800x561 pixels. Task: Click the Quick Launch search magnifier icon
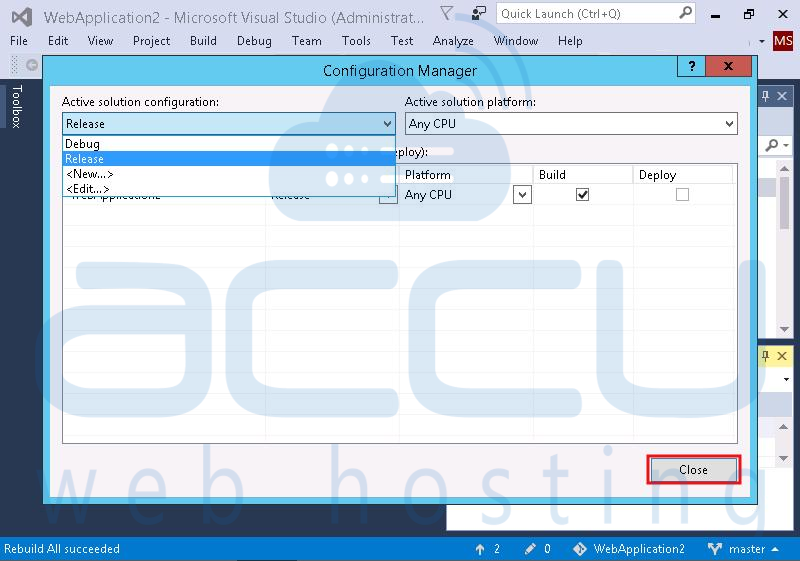point(686,13)
